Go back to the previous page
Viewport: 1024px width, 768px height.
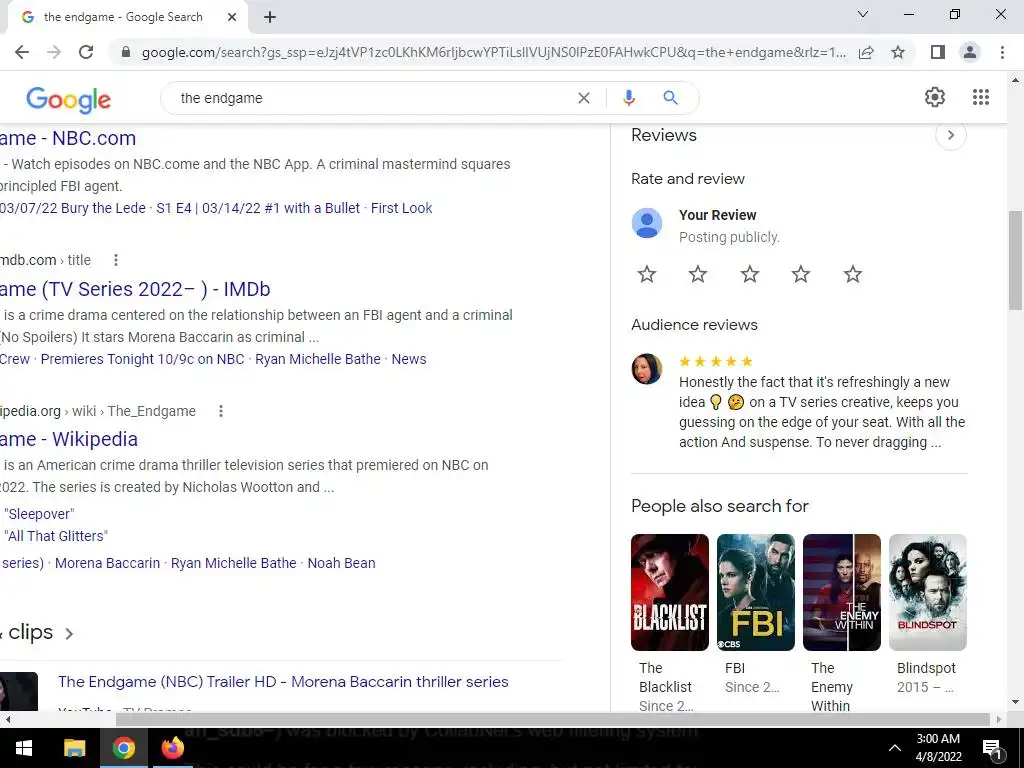pos(22,52)
